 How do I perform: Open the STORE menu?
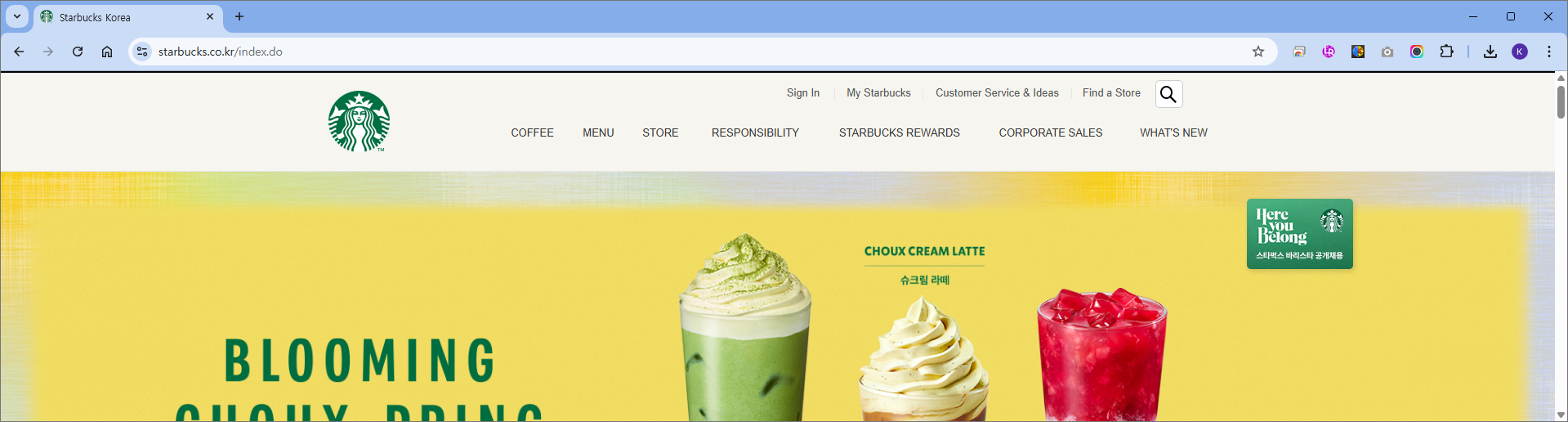pyautogui.click(x=660, y=132)
